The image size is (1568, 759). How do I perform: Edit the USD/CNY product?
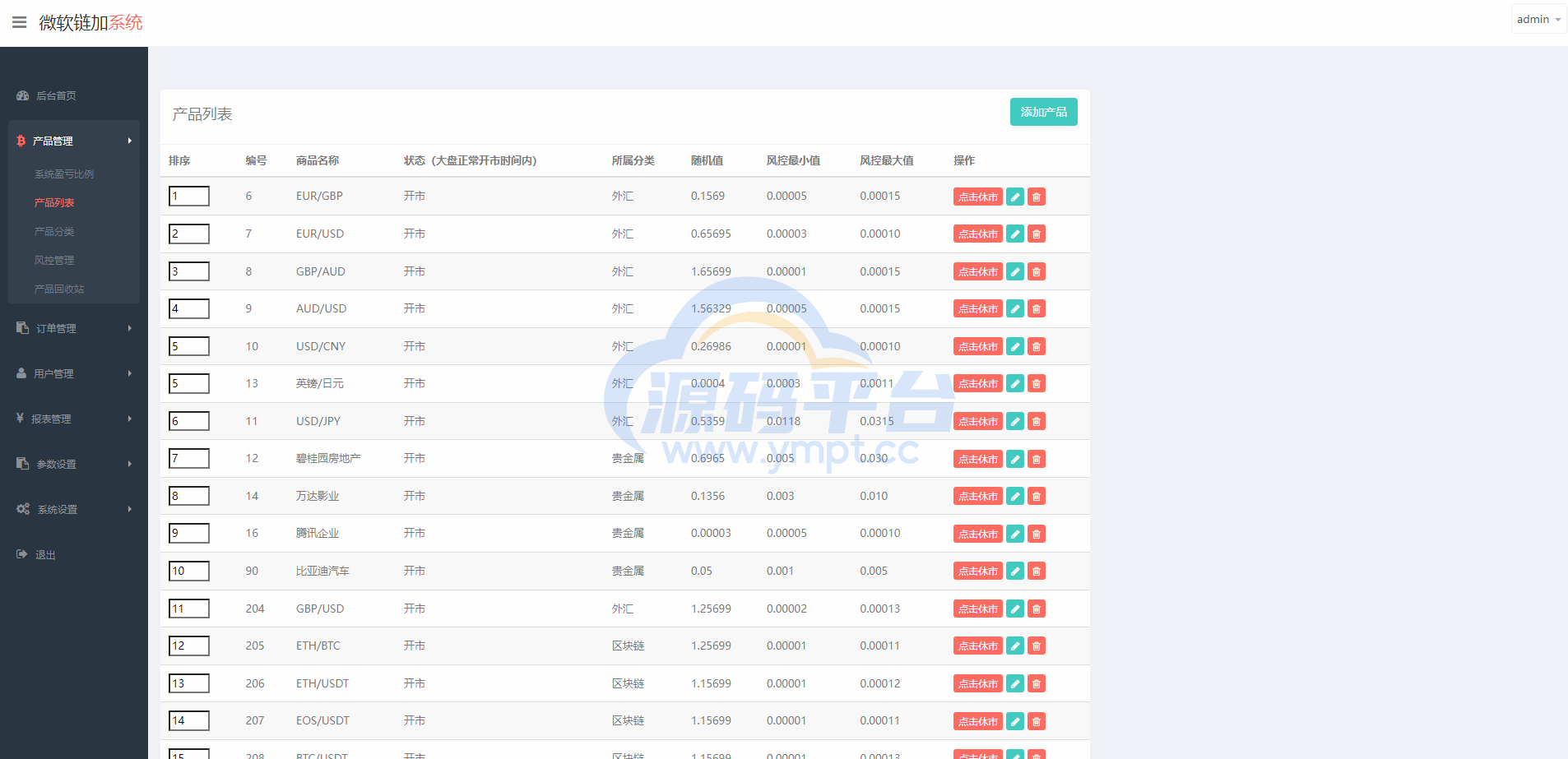1015,346
